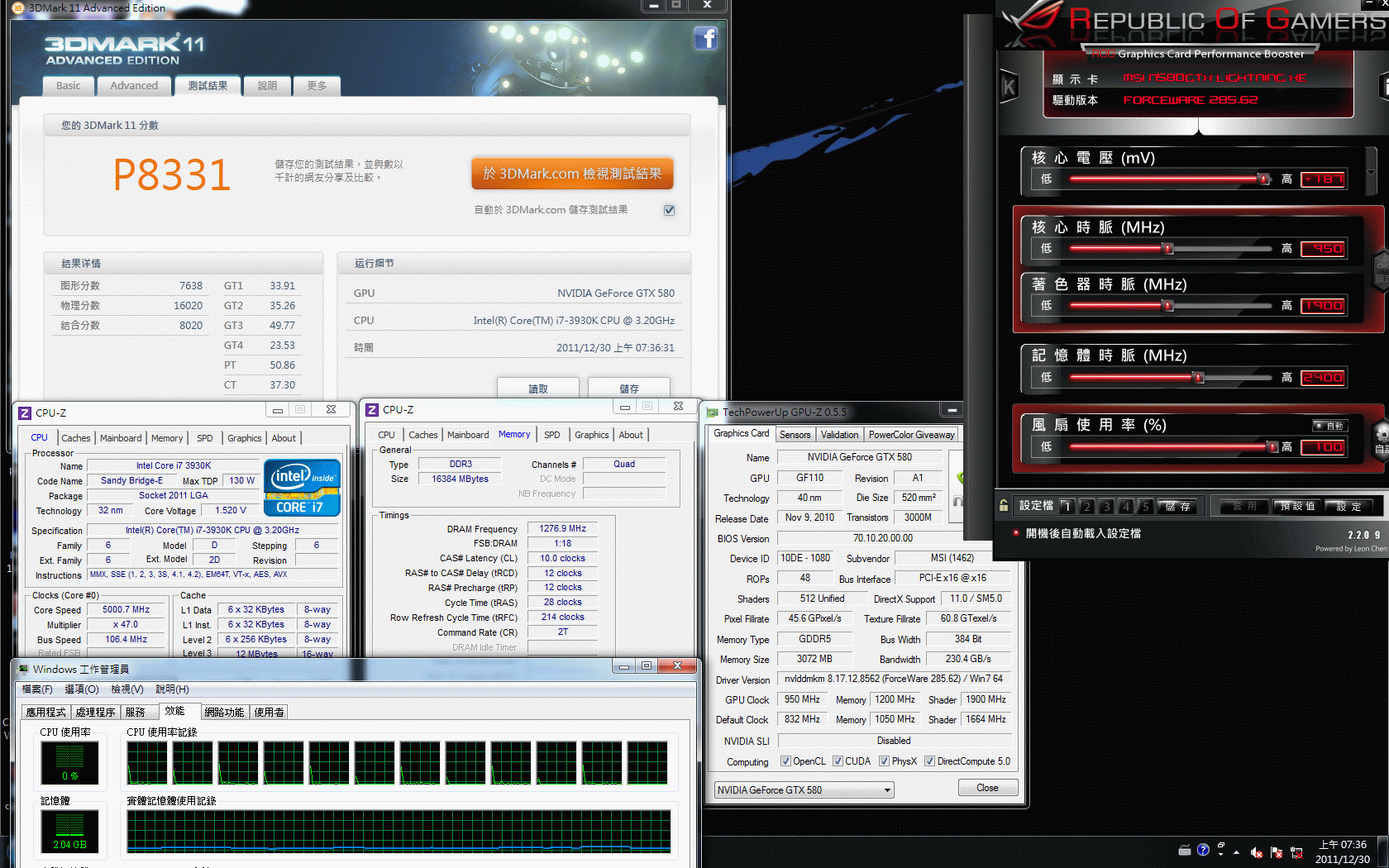The height and width of the screenshot is (868, 1389).
Task: Click the left CPU-Z window title icon
Action: pos(25,413)
